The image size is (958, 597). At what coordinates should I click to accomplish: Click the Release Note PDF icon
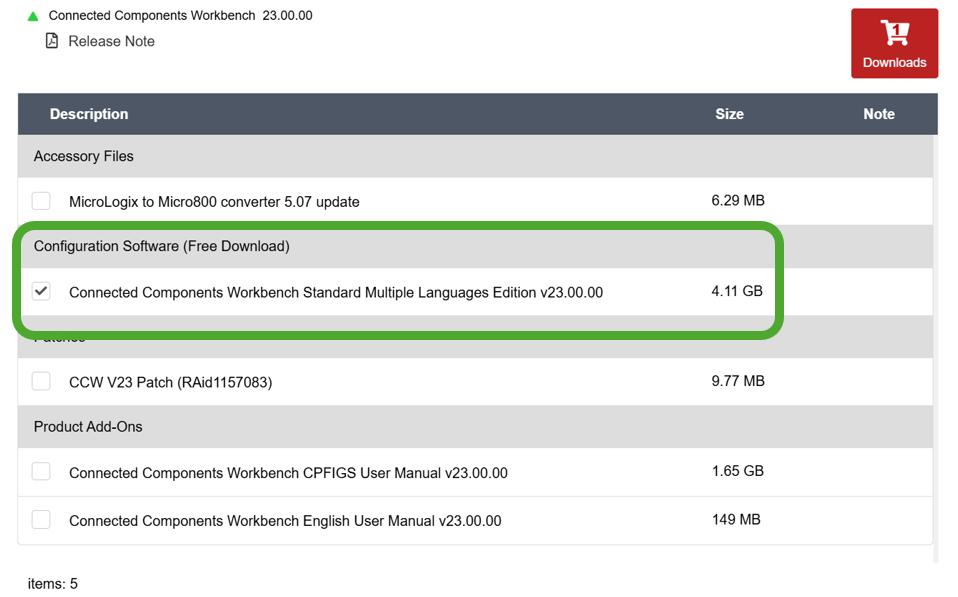52,41
